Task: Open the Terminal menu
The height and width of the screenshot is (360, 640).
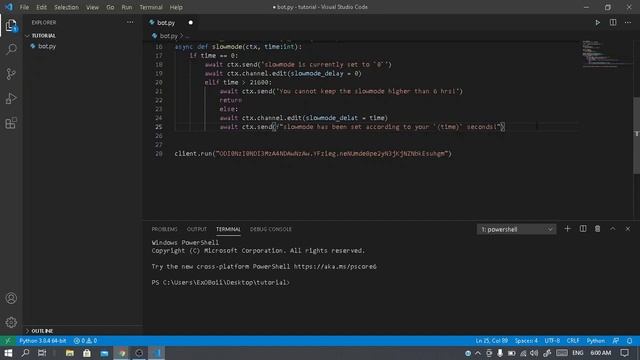Action: (x=151, y=7)
